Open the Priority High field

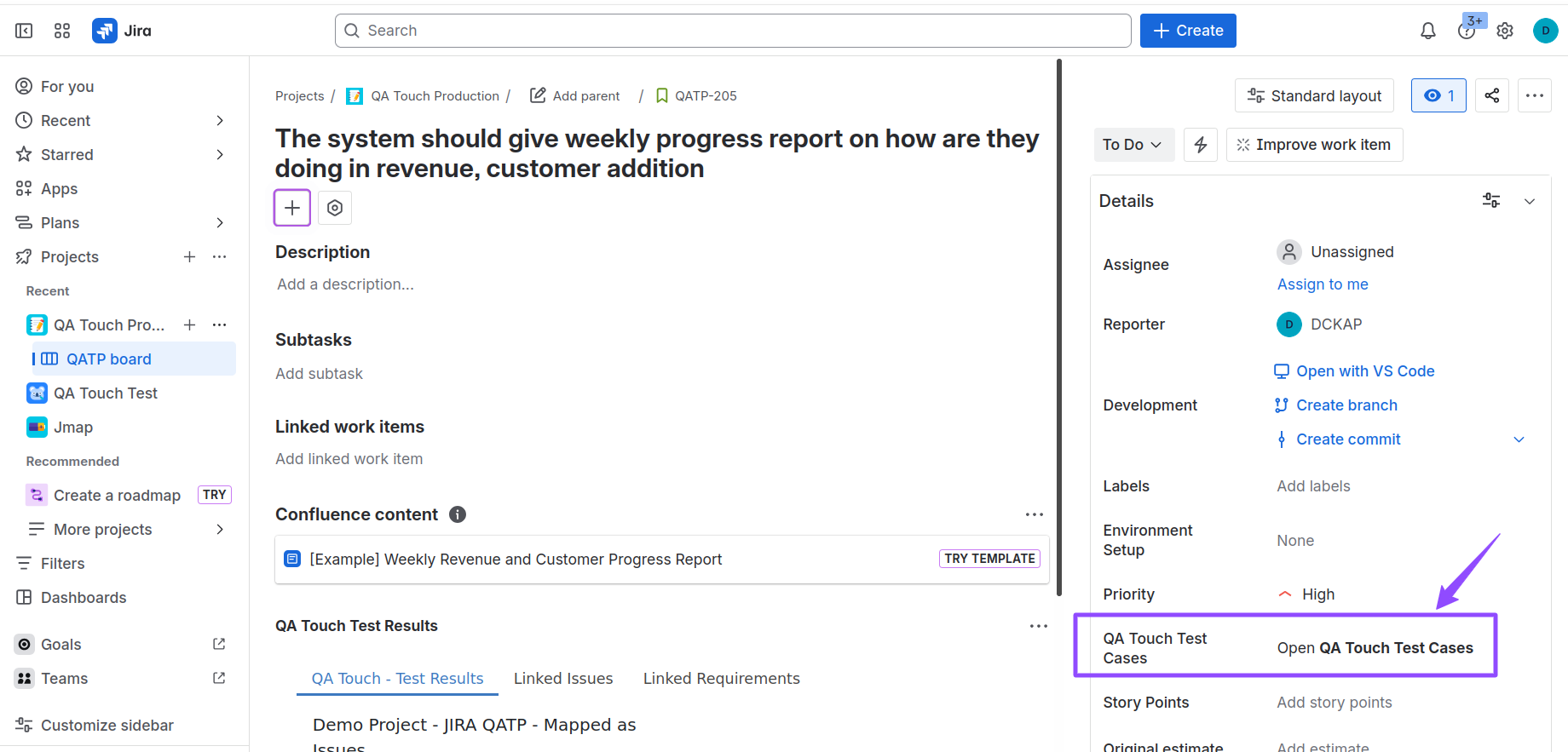tap(1306, 594)
